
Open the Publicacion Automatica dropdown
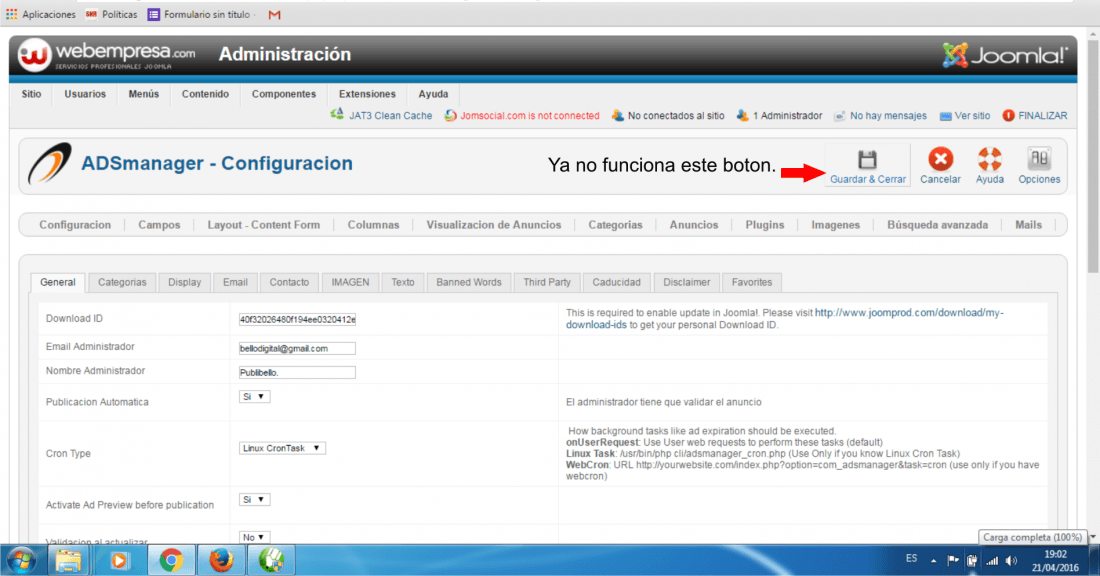point(254,397)
